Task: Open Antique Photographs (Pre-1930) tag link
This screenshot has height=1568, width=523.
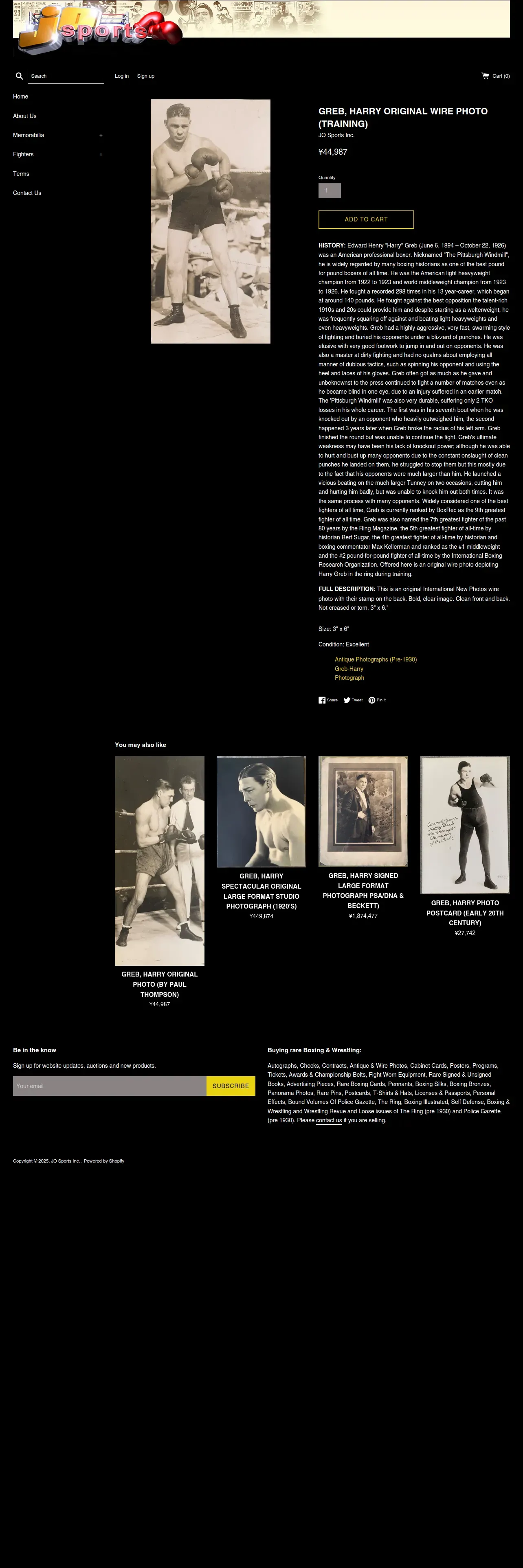Action: click(x=376, y=659)
